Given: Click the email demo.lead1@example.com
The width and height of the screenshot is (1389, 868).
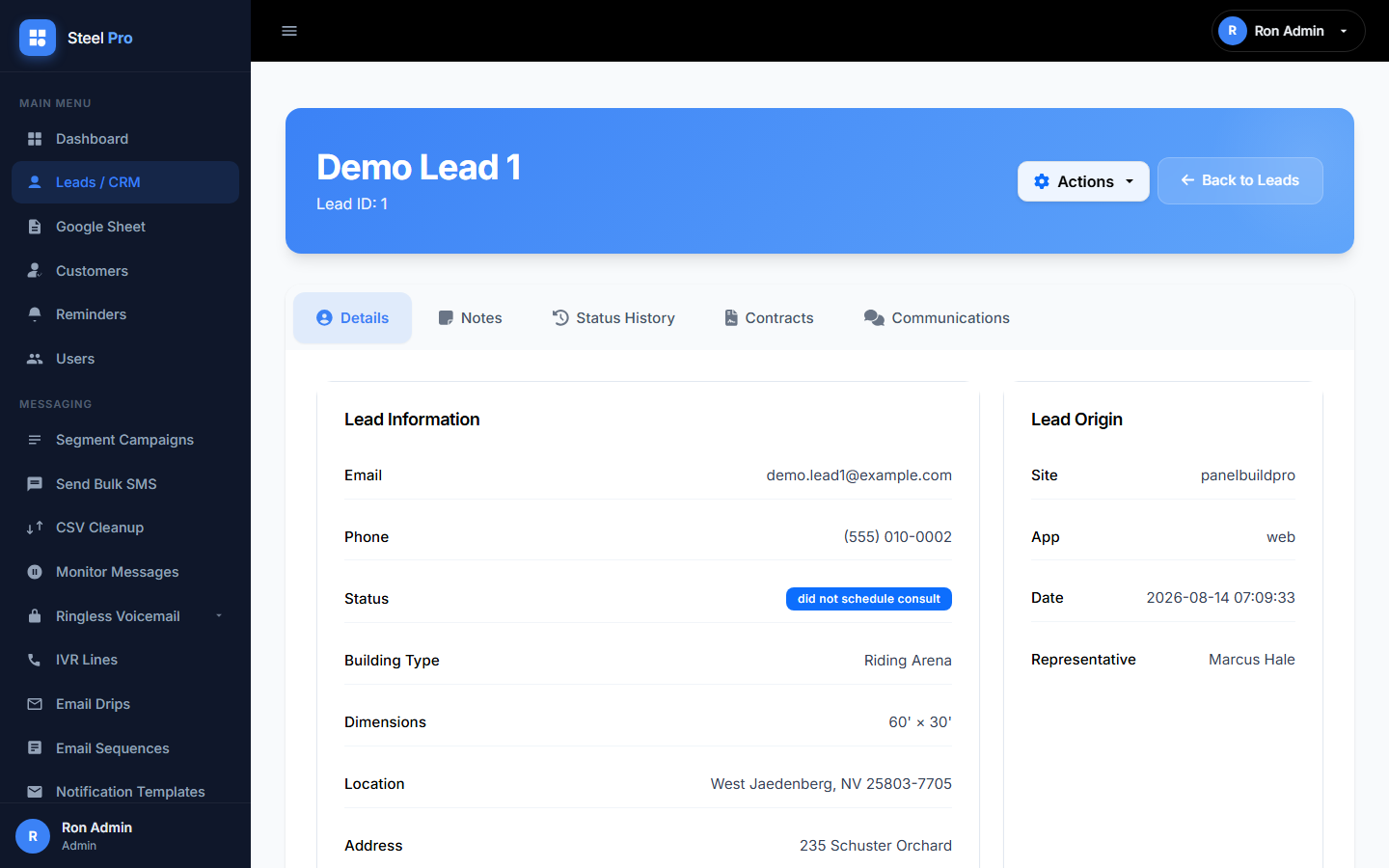Looking at the screenshot, I should pyautogui.click(x=858, y=475).
